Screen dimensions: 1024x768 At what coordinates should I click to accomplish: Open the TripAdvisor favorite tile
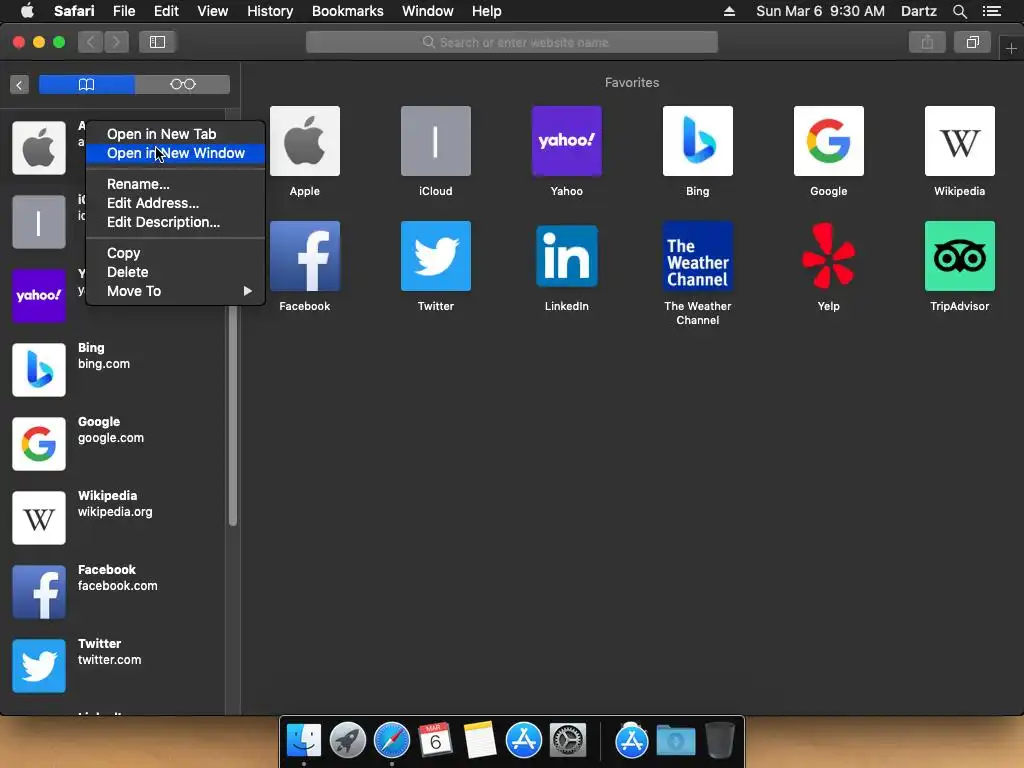pyautogui.click(x=959, y=256)
